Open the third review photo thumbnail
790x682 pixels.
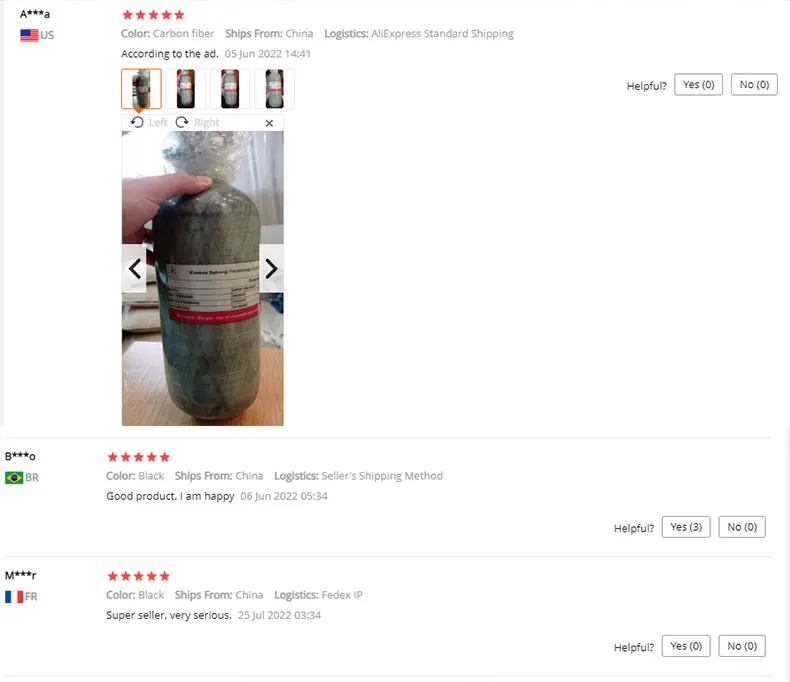coord(230,89)
